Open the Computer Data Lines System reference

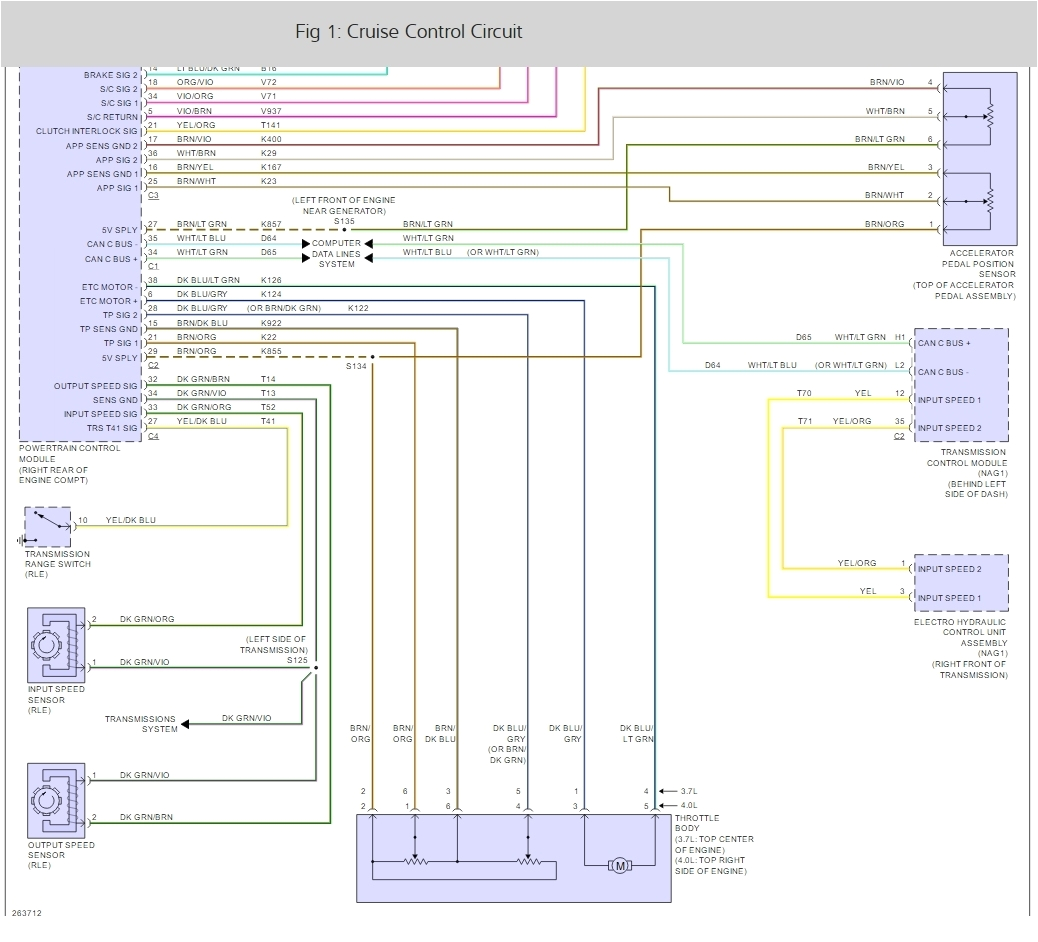pos(336,254)
